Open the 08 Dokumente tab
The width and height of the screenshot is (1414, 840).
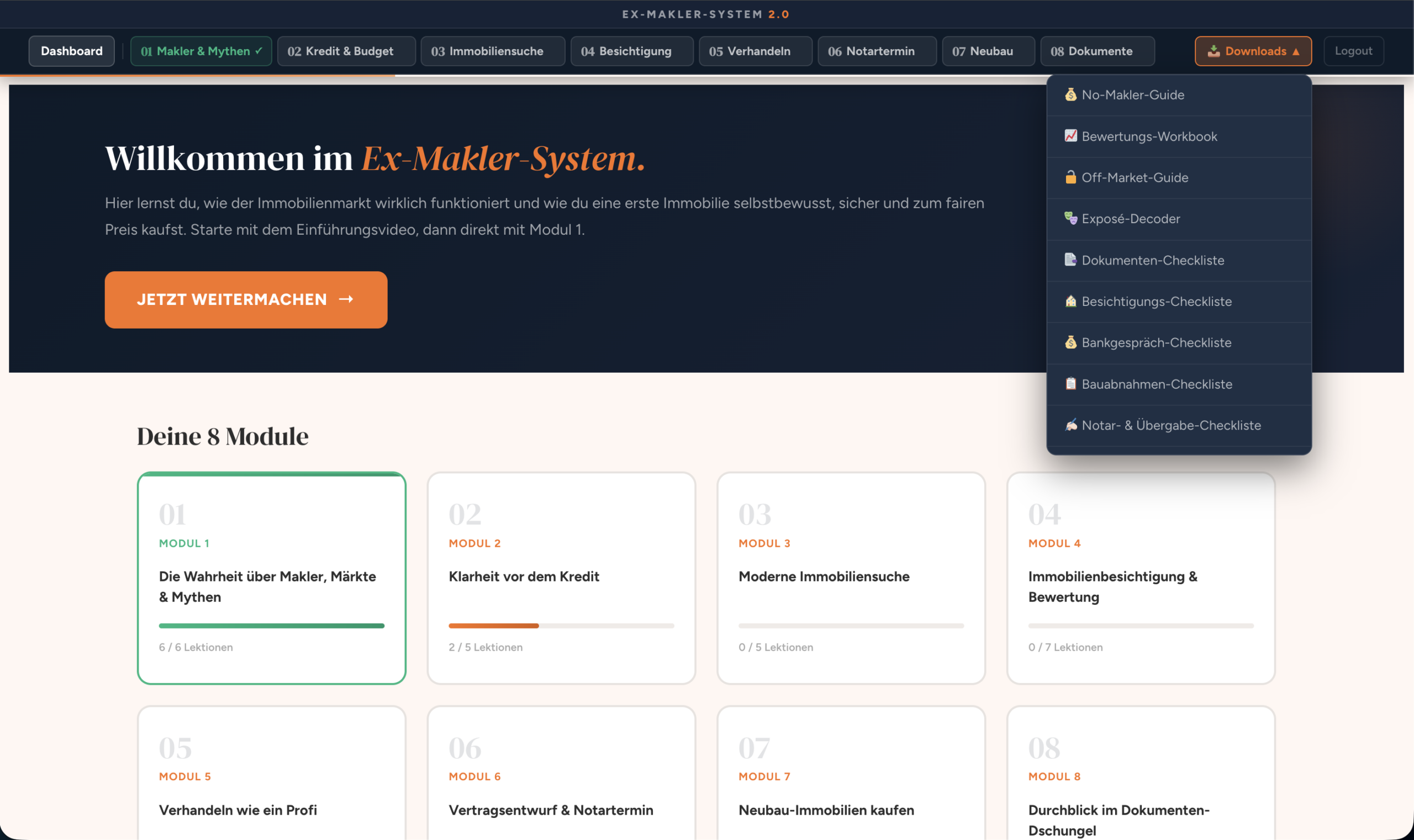click(1098, 51)
